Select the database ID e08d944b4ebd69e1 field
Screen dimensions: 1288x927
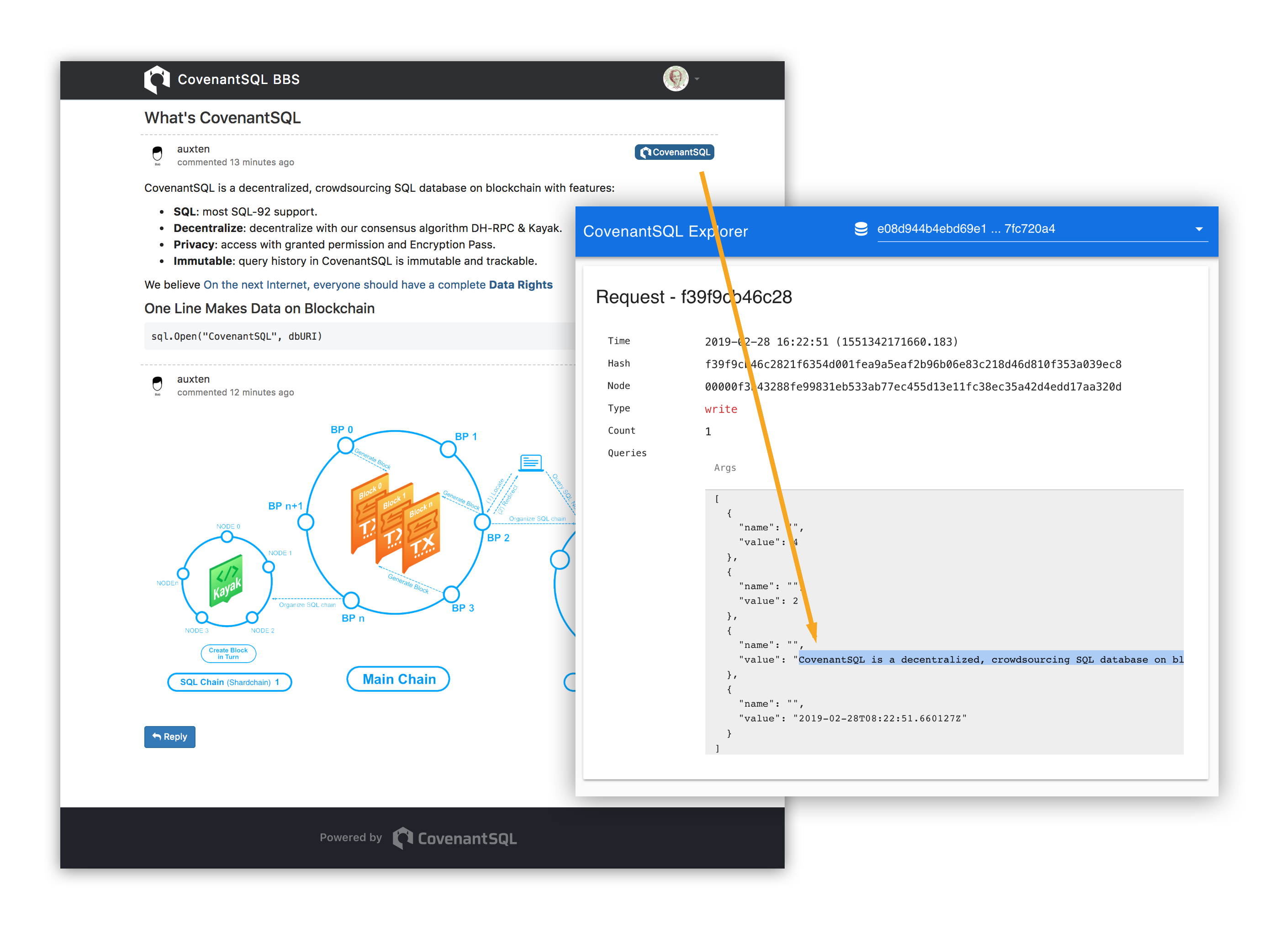966,229
